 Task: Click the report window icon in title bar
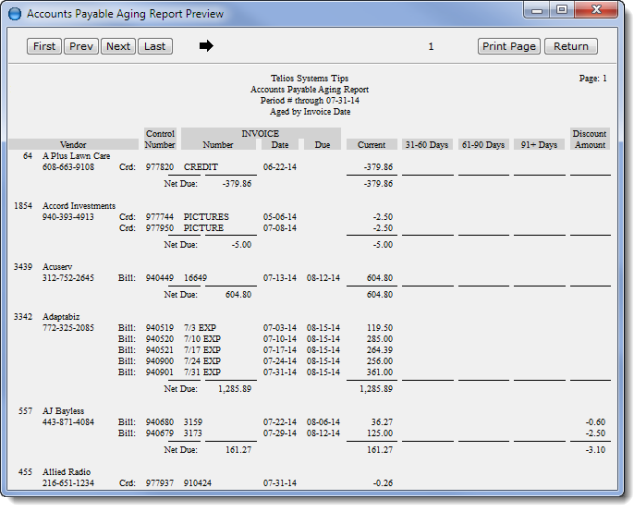tap(14, 14)
